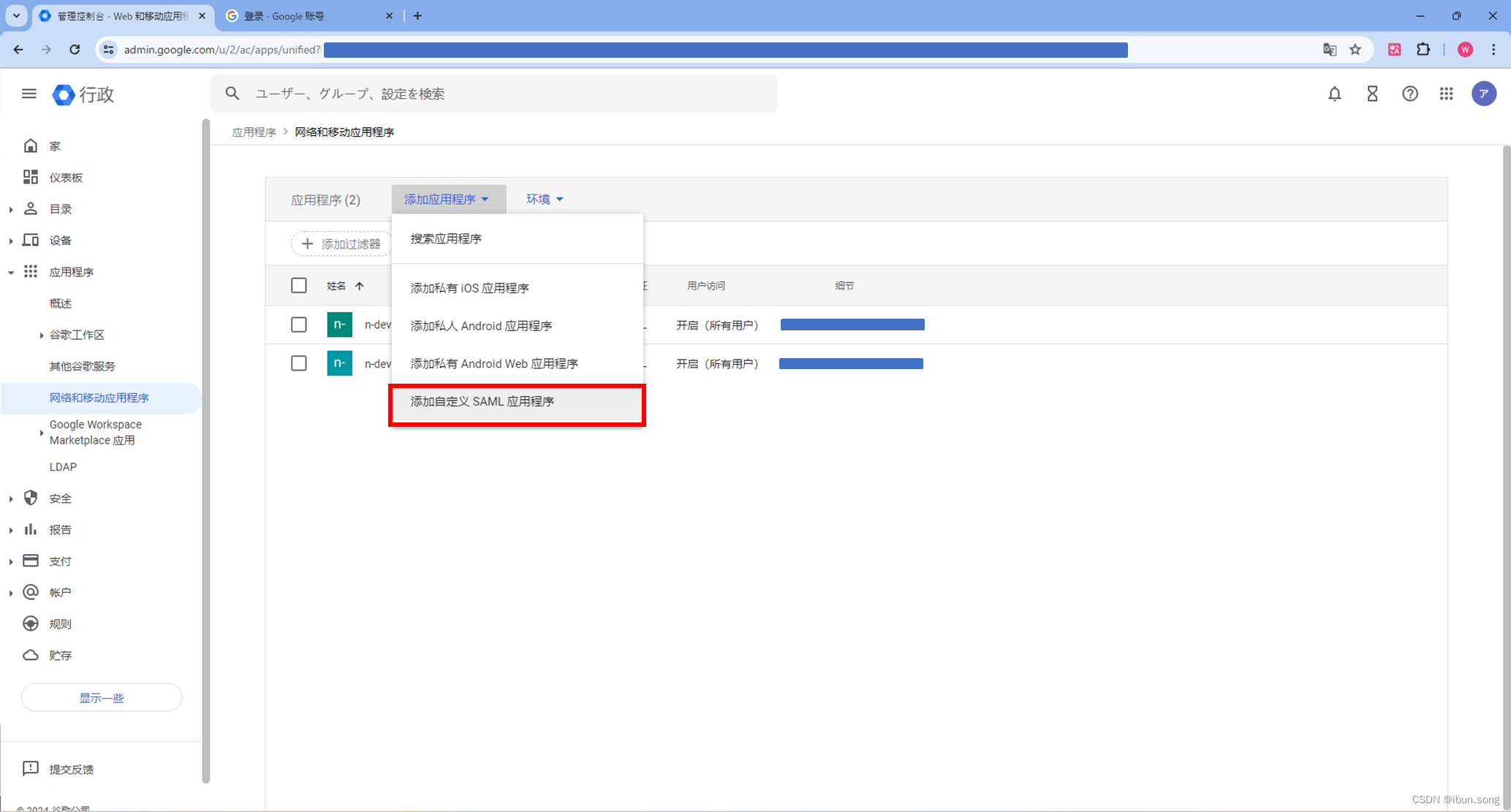Image resolution: width=1511 pixels, height=812 pixels.
Task: Choose 添加私人 Android 应用程序
Action: click(x=518, y=326)
